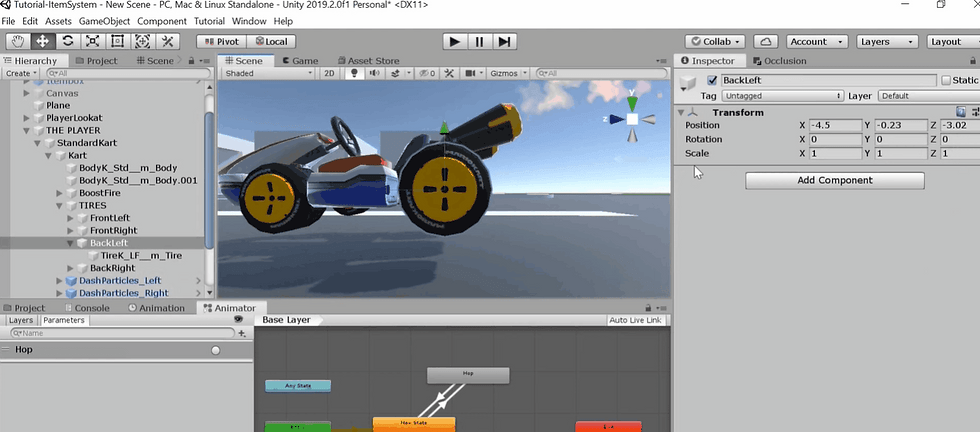Select the Hop state node
The width and height of the screenshot is (980, 432).
468,375
